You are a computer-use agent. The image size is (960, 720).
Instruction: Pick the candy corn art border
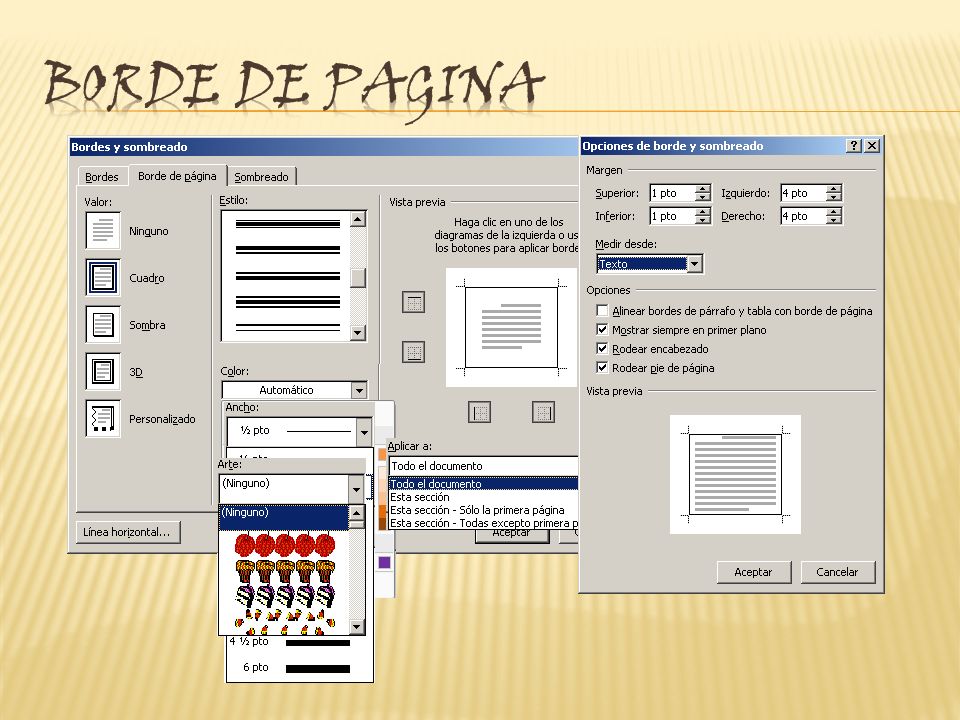285,620
